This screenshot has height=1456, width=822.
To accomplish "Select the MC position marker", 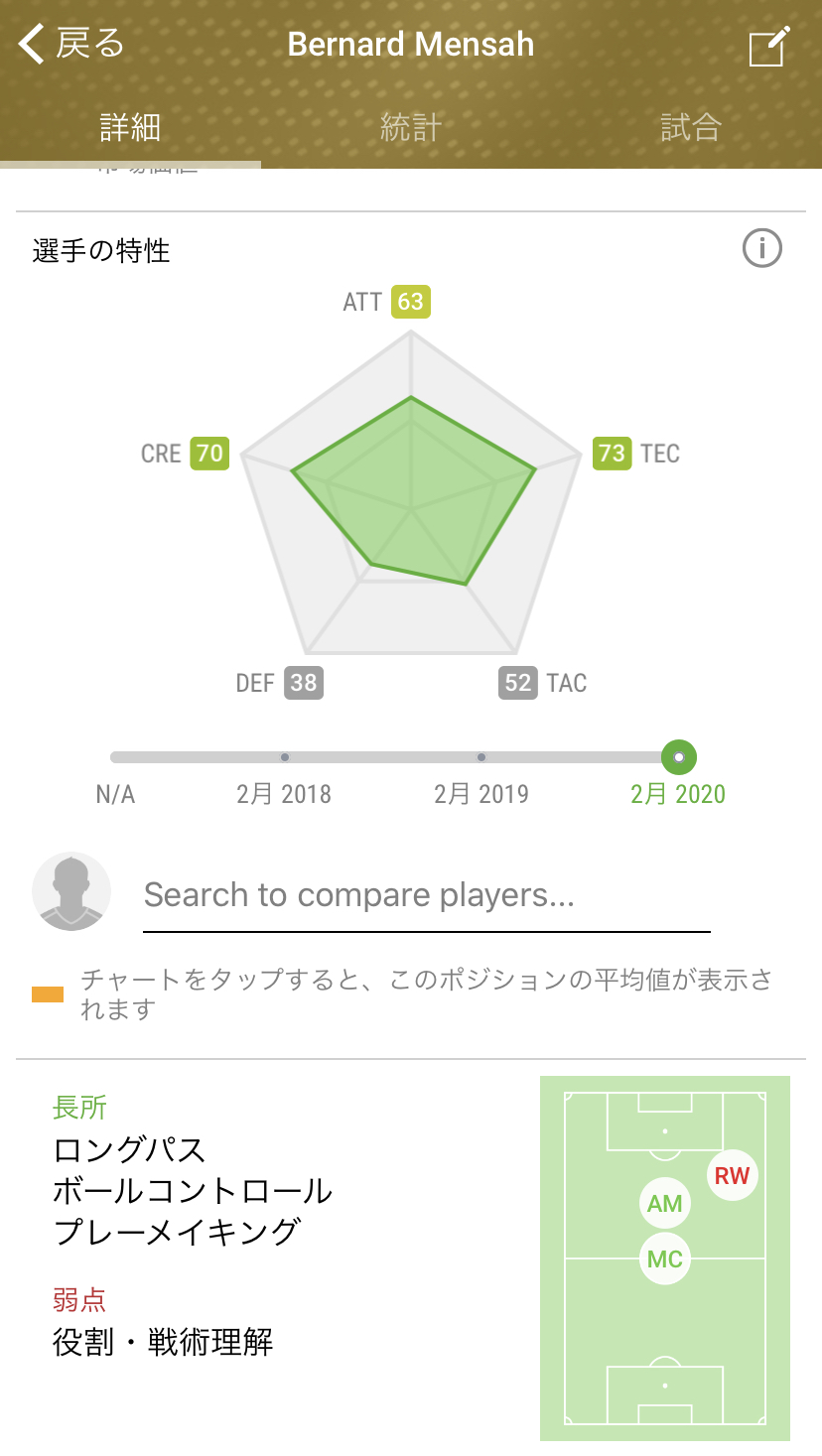I will (664, 1259).
